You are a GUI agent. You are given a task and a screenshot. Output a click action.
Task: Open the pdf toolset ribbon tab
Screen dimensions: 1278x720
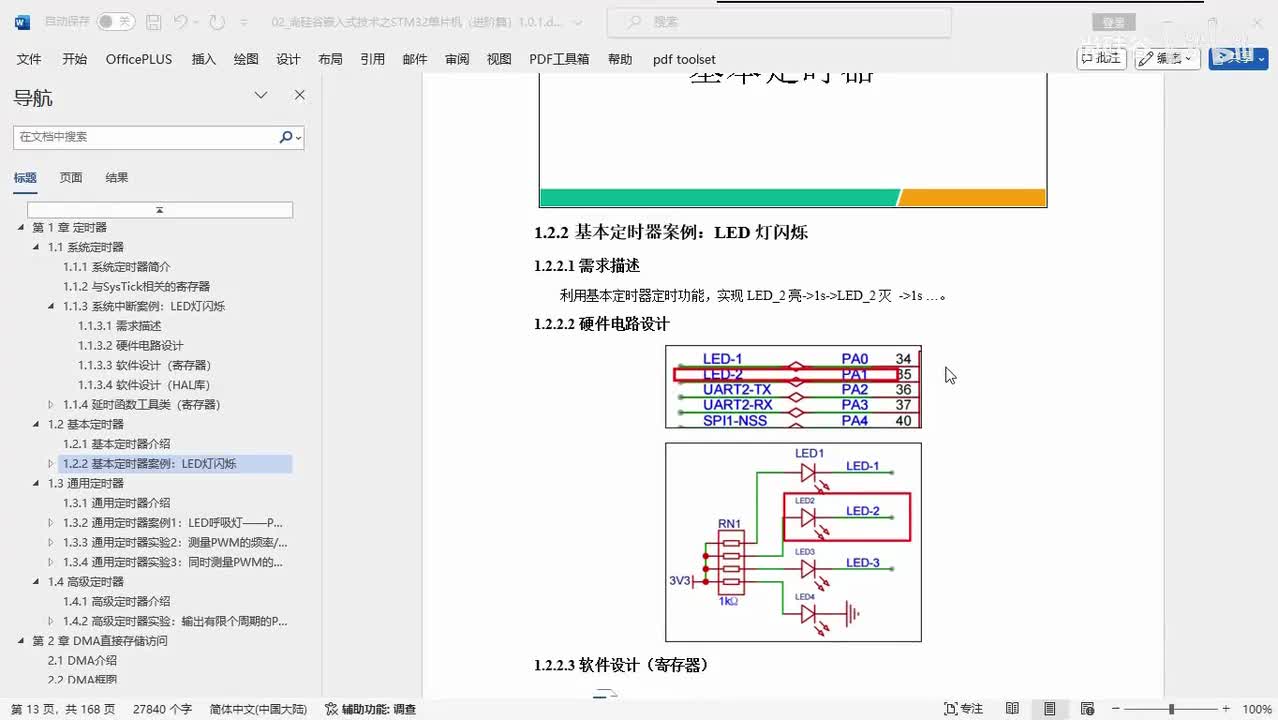684,59
